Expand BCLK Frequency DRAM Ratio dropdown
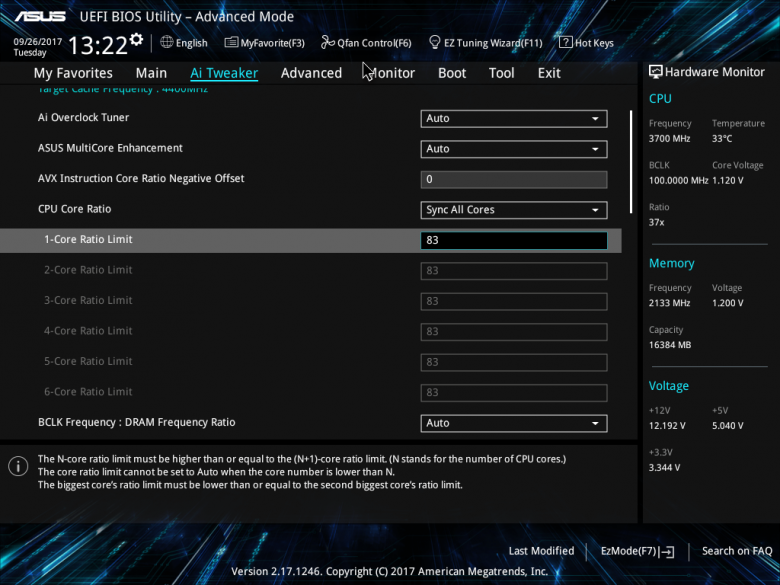The width and height of the screenshot is (780, 585). (x=514, y=423)
